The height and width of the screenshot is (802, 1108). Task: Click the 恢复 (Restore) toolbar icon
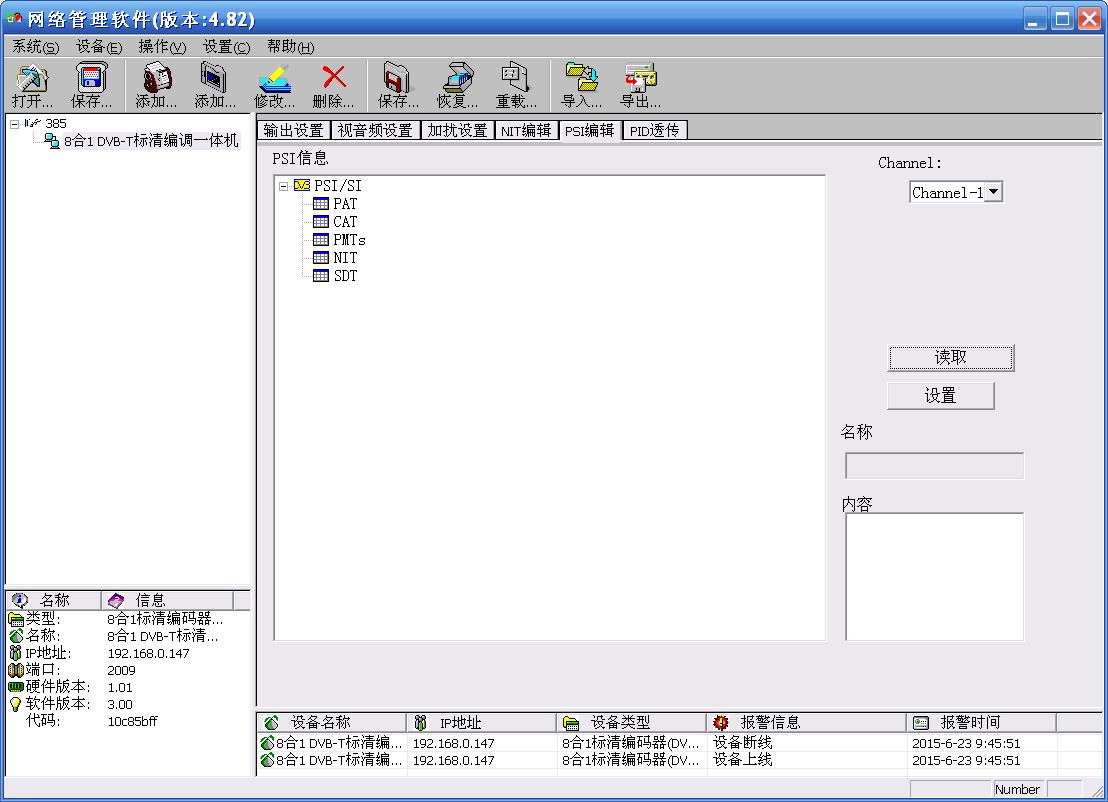[457, 78]
